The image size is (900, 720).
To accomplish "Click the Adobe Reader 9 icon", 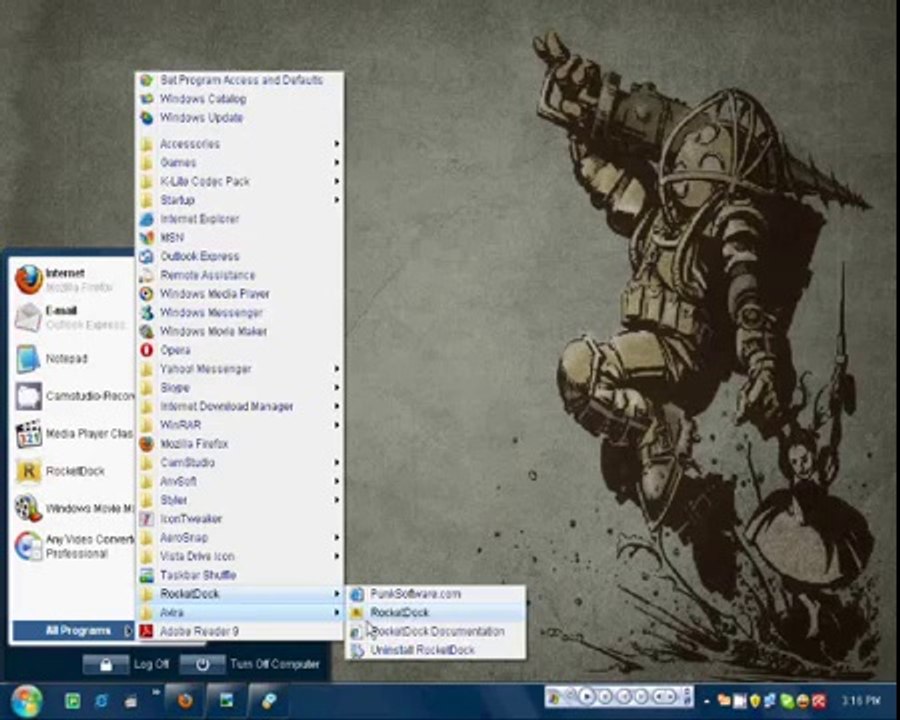I will tap(147, 632).
